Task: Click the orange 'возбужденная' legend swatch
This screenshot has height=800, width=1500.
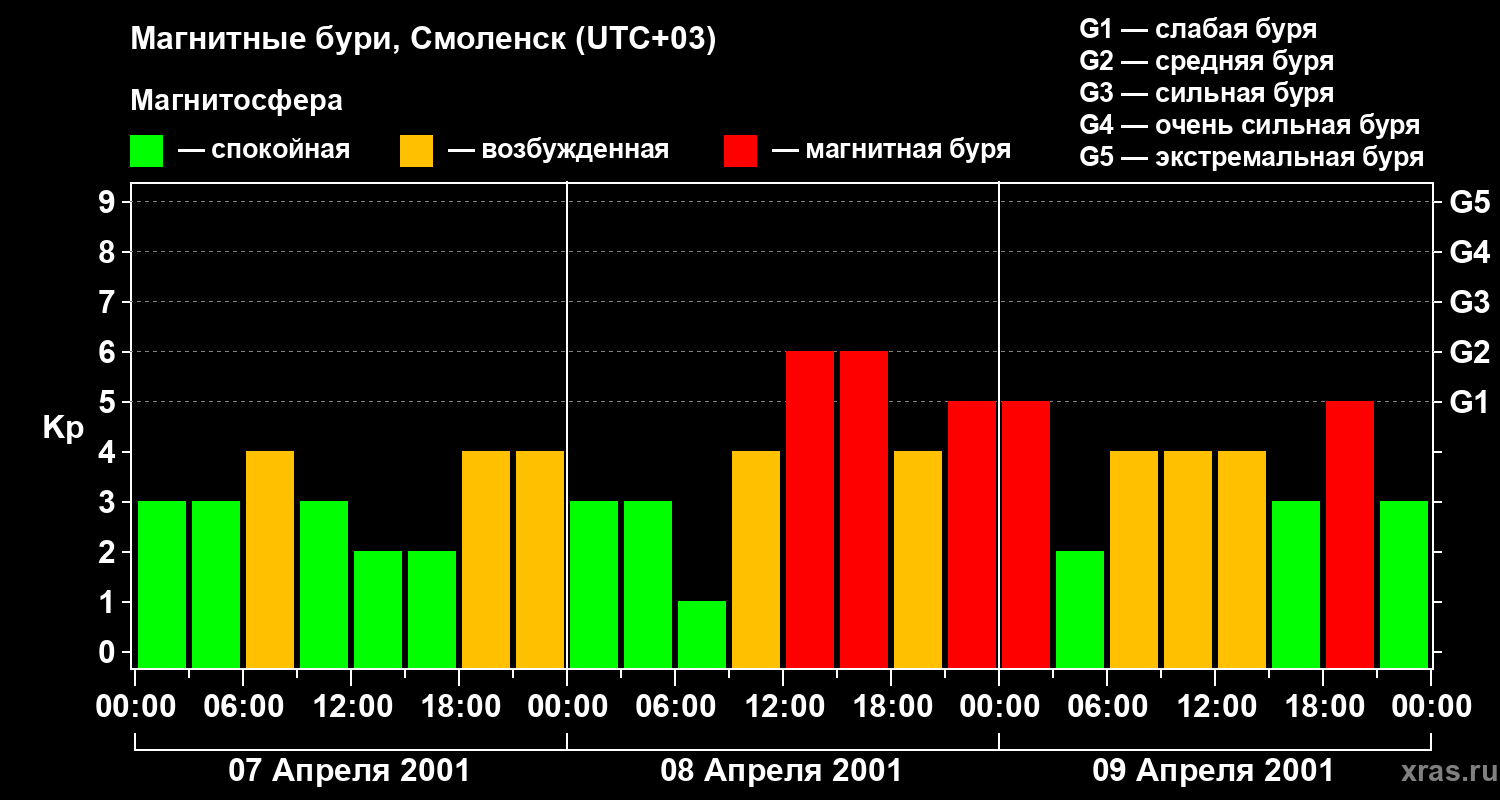Action: [x=416, y=151]
